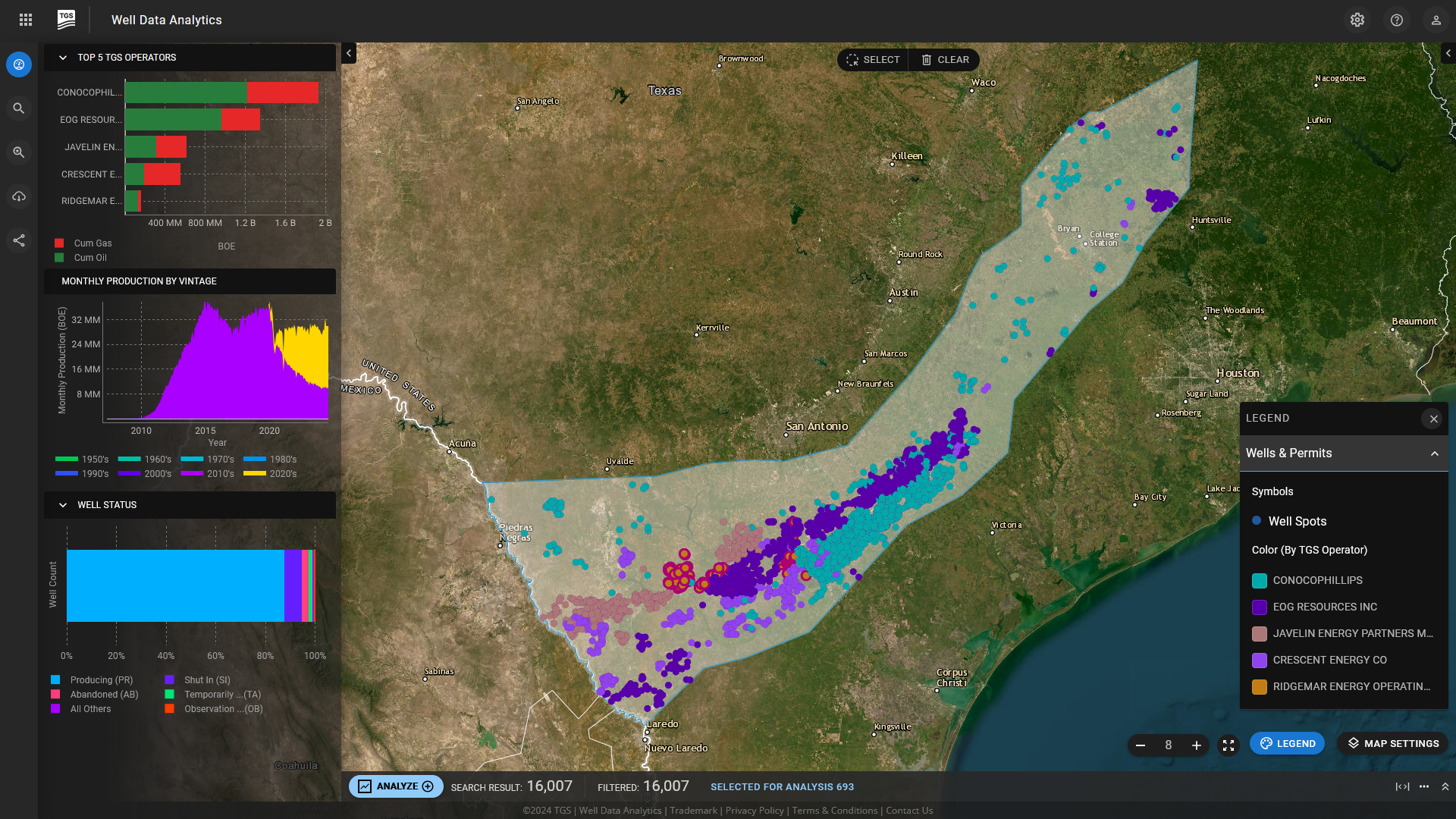Open the search tool in sidebar
This screenshot has height=819, width=1456.
click(x=19, y=108)
